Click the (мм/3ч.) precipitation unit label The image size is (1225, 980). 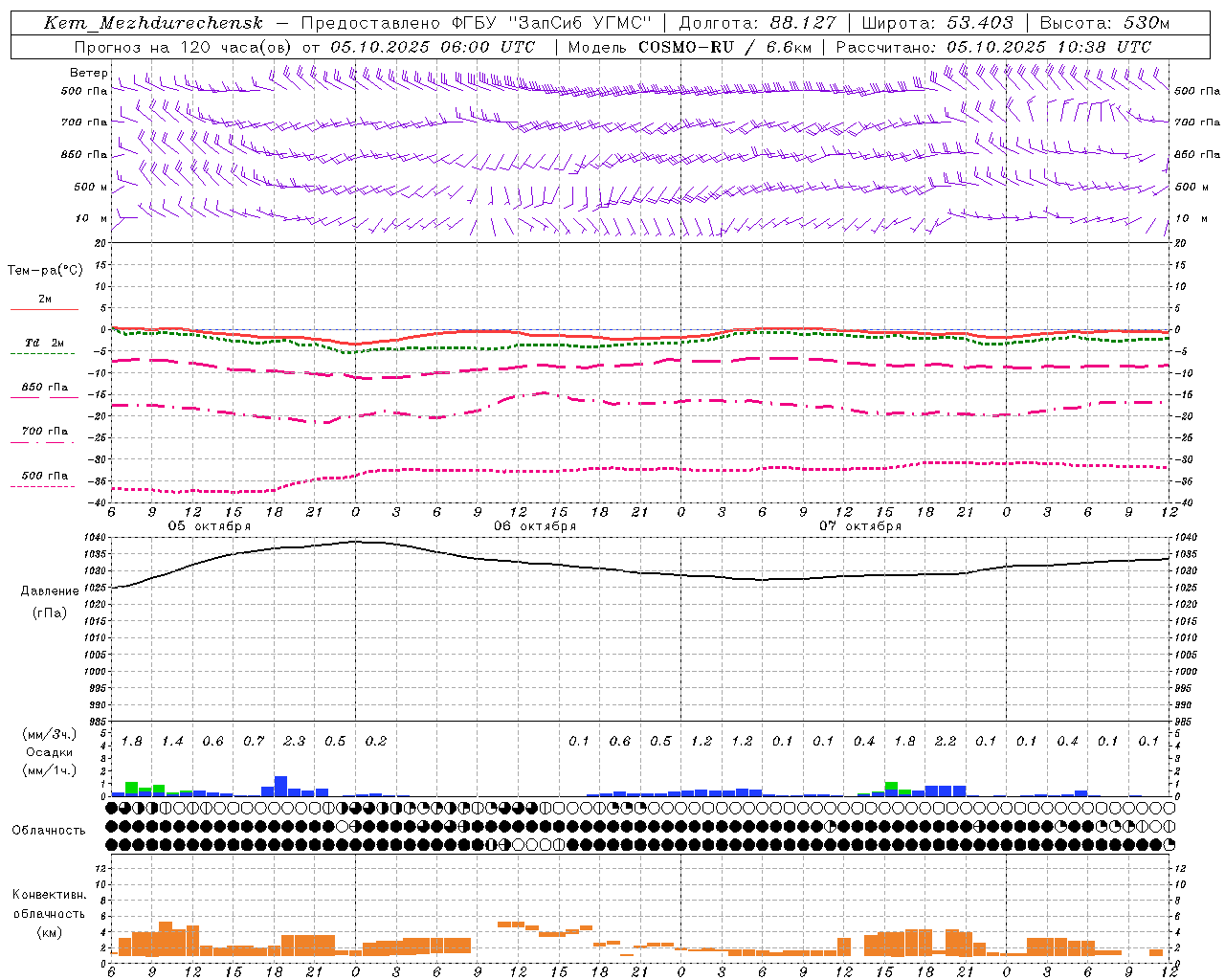pyautogui.click(x=48, y=734)
